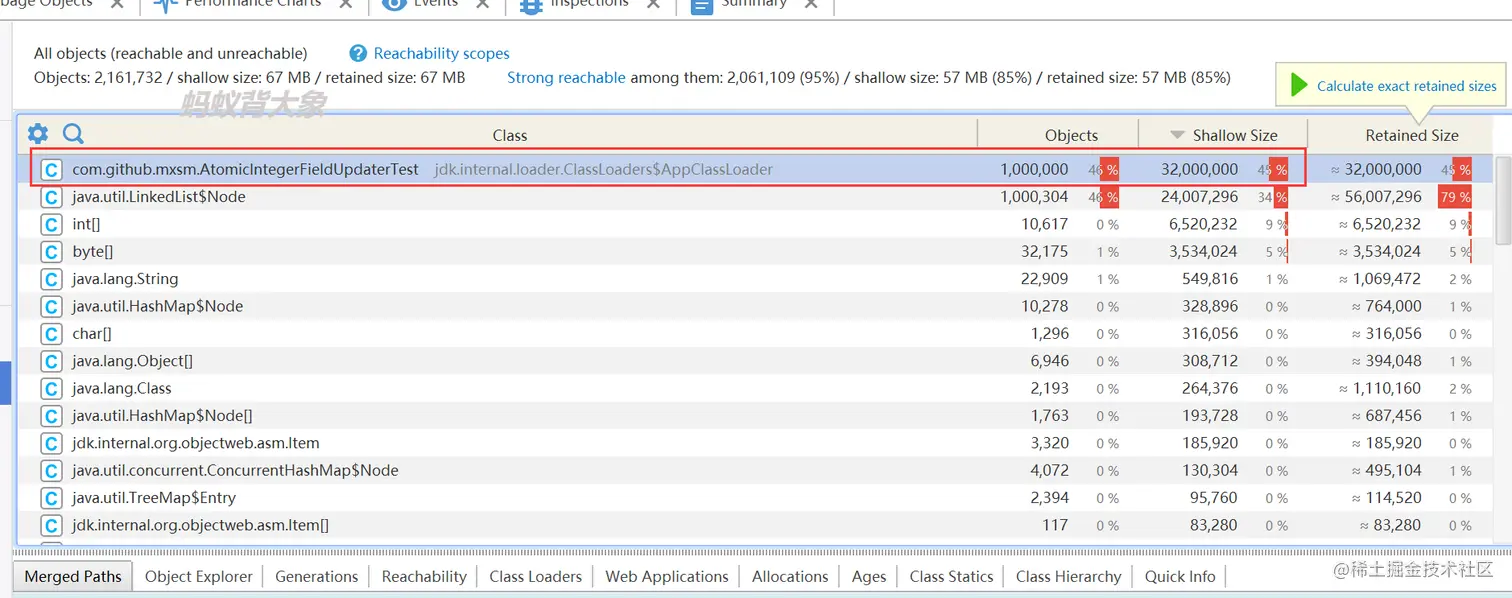Open the Generations tab
The height and width of the screenshot is (598, 1512).
pos(316,576)
